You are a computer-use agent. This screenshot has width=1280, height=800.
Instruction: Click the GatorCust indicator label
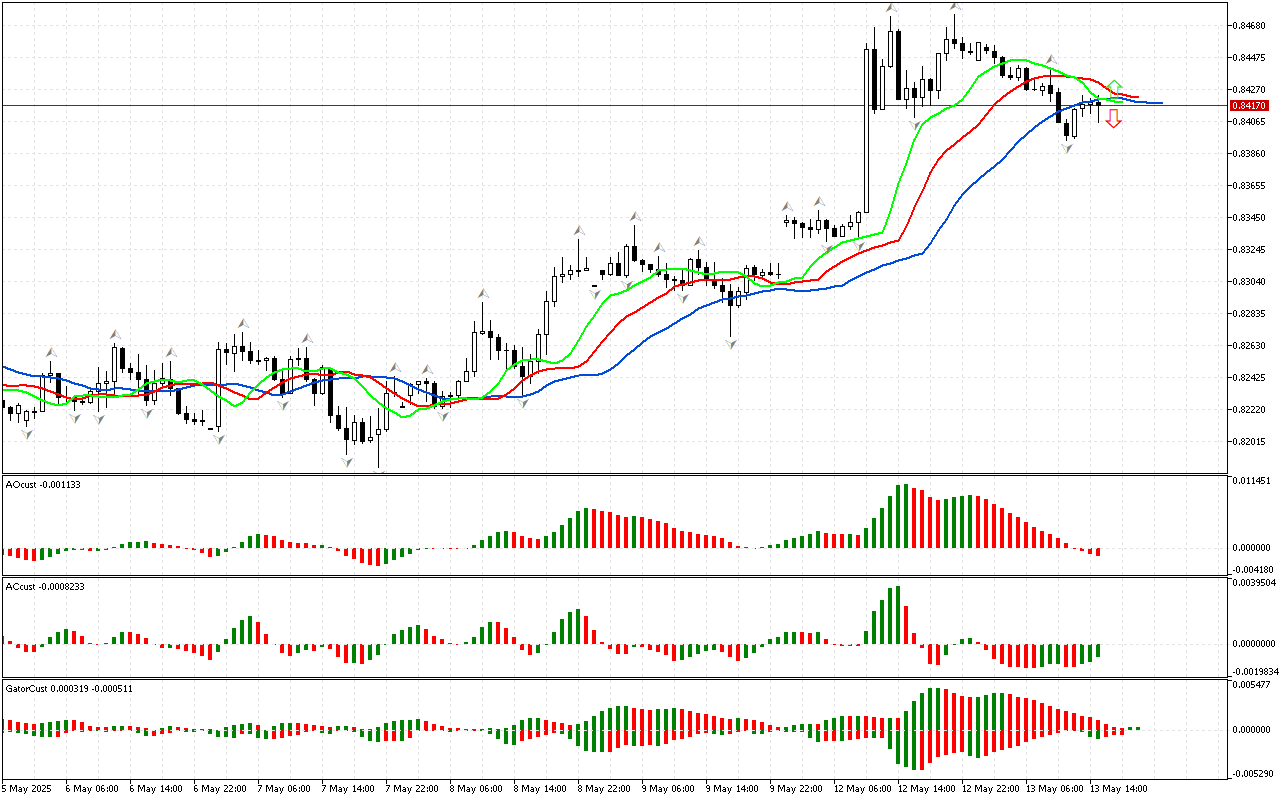(69, 688)
